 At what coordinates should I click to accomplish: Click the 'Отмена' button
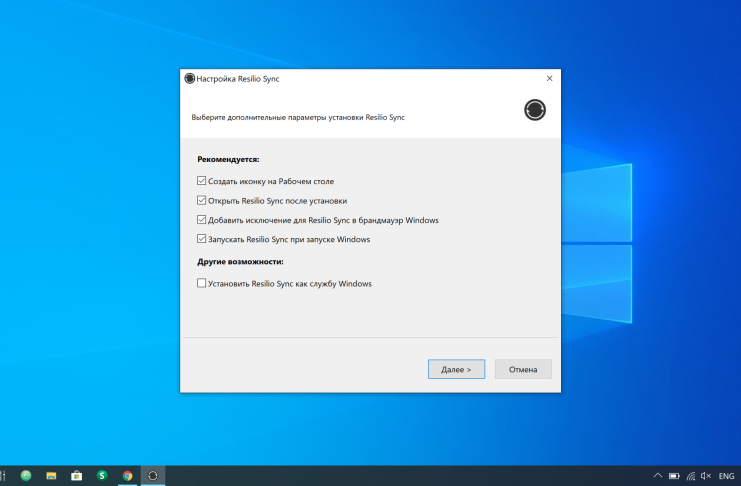click(523, 369)
